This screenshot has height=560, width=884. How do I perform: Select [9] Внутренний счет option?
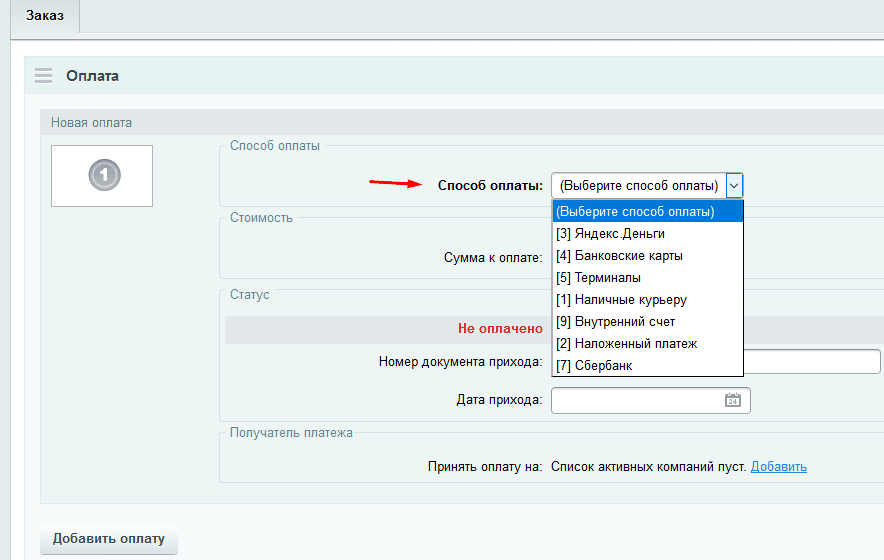[615, 321]
